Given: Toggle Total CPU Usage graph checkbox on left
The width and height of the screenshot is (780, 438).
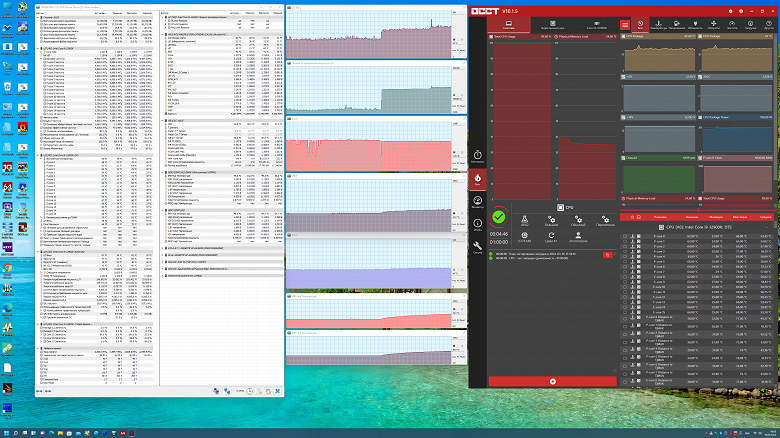Looking at the screenshot, I should (491, 37).
